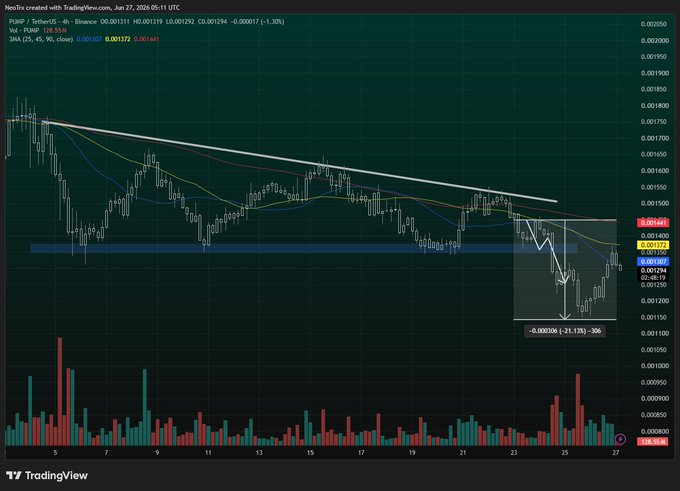
Task: Click the 0.001100 price axis label
Action: (x=654, y=333)
